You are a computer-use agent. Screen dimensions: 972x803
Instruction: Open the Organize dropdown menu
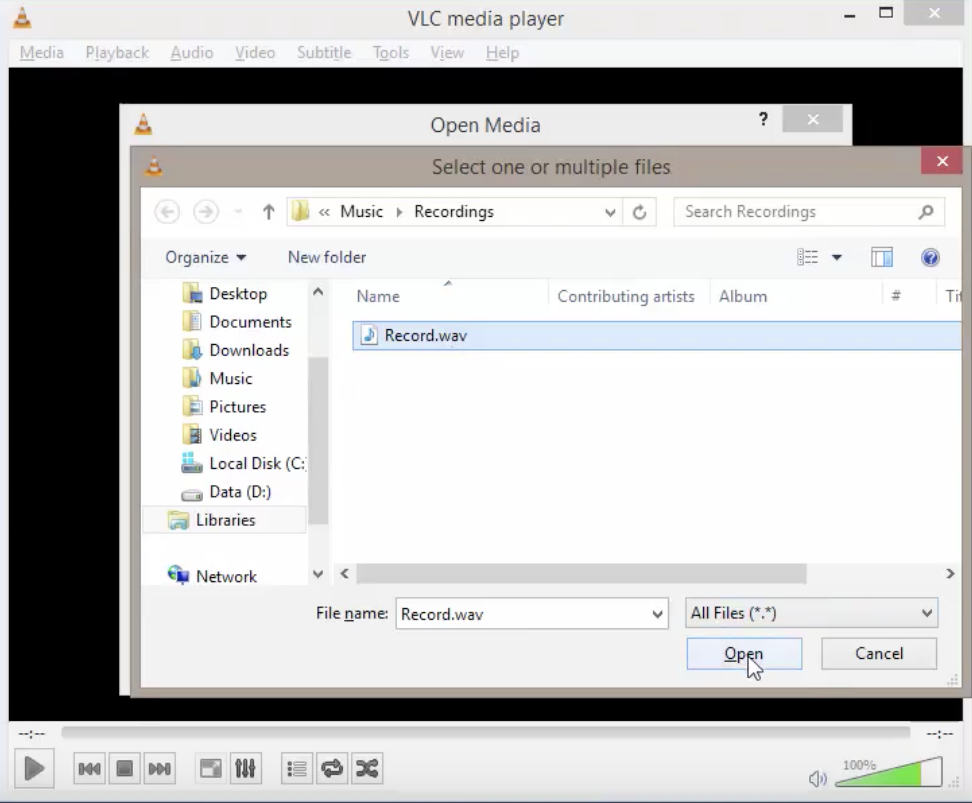pos(205,257)
